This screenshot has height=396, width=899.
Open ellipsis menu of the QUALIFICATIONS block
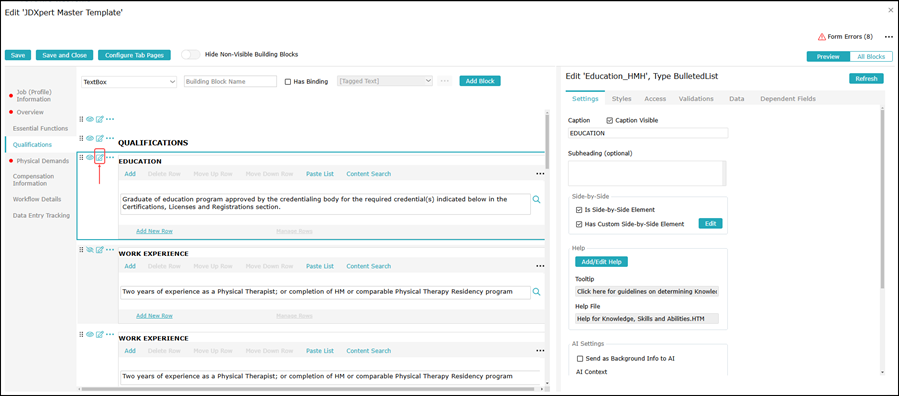[x=110, y=138]
